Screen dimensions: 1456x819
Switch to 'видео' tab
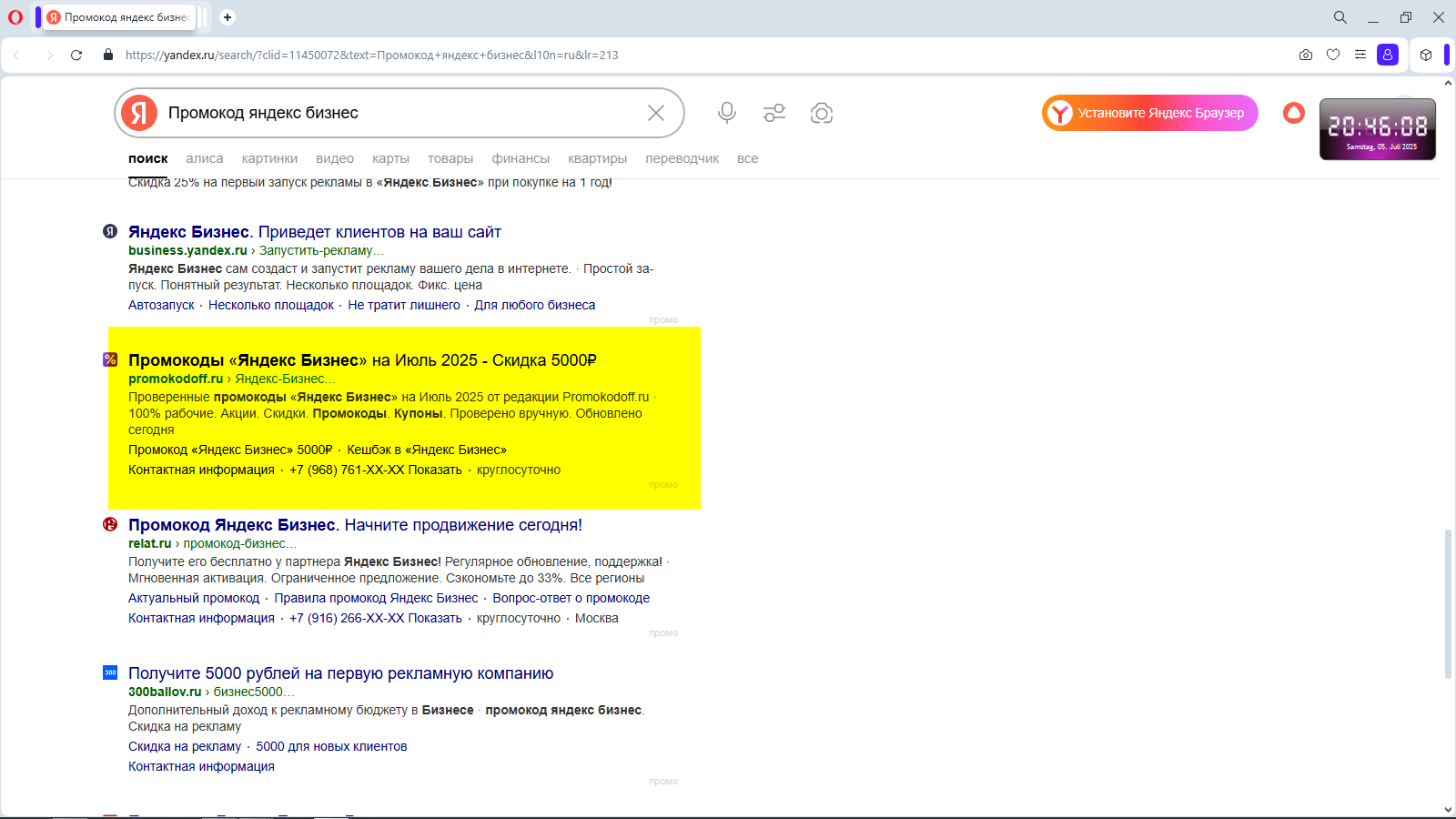[335, 158]
